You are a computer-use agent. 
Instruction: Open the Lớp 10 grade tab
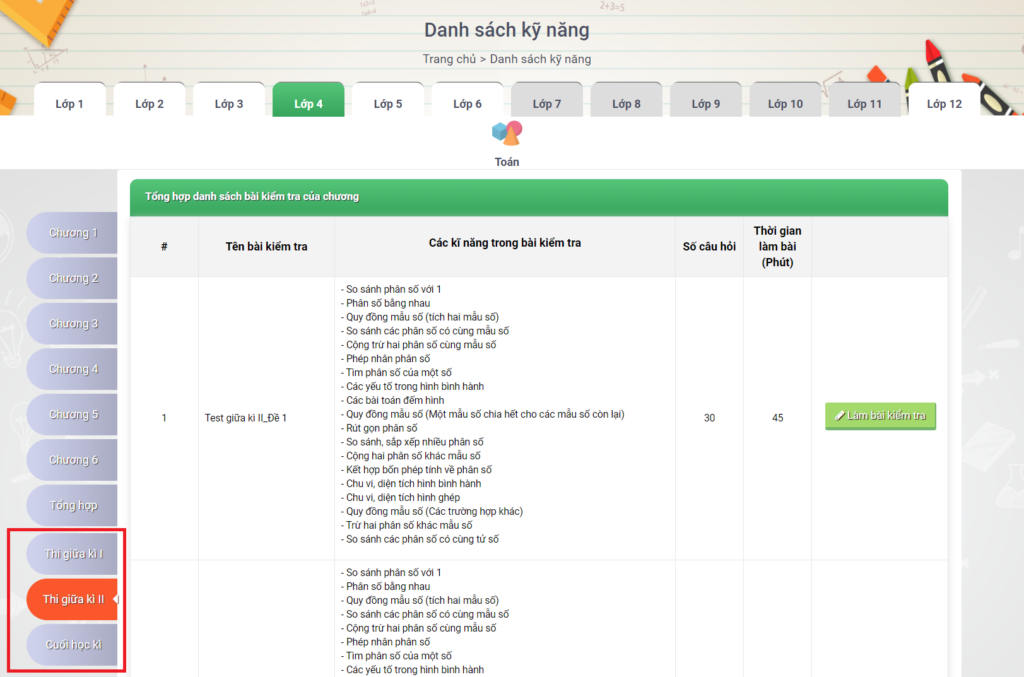click(x=785, y=100)
